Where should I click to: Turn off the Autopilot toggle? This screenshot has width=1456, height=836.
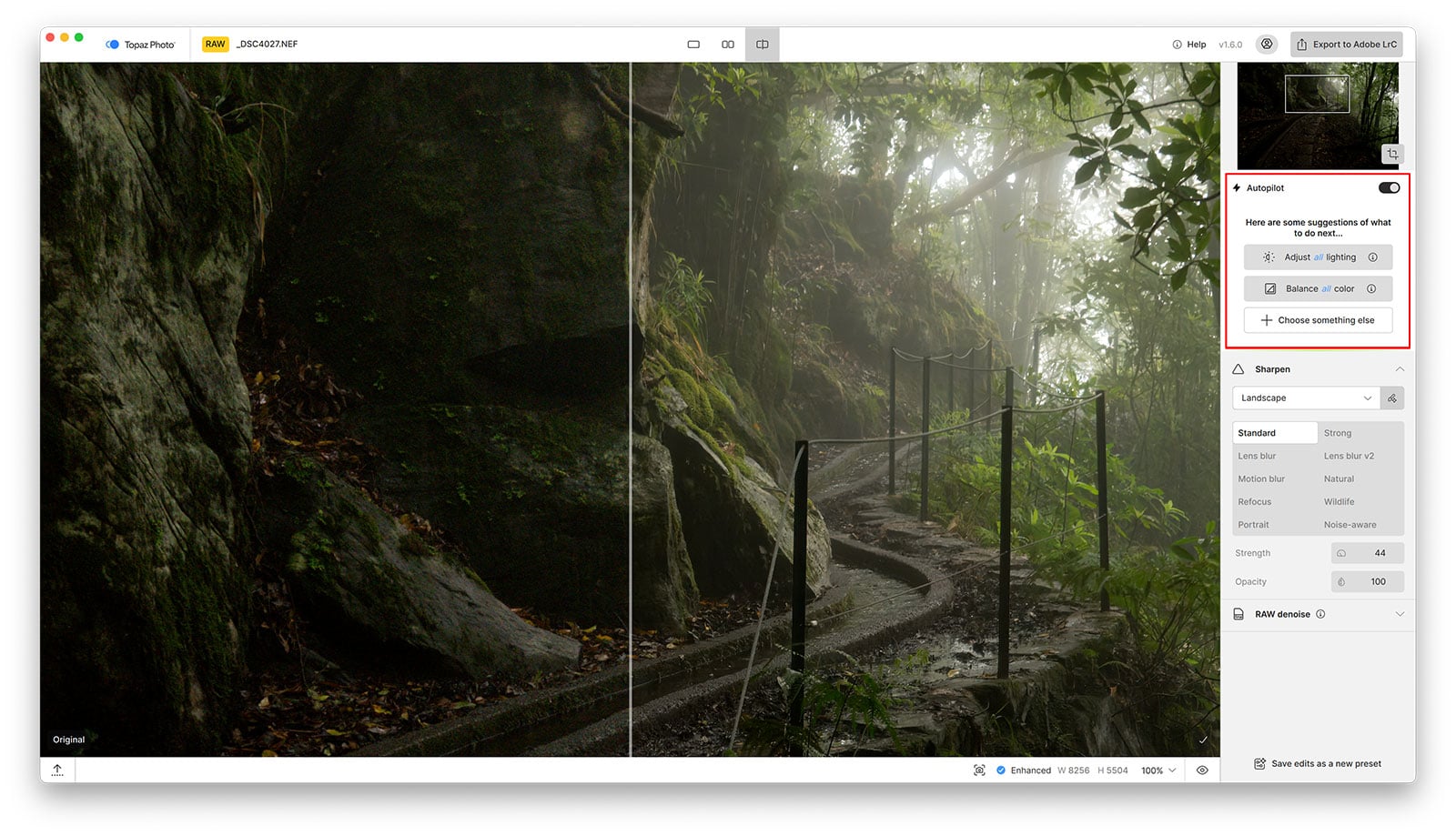[x=1389, y=187]
